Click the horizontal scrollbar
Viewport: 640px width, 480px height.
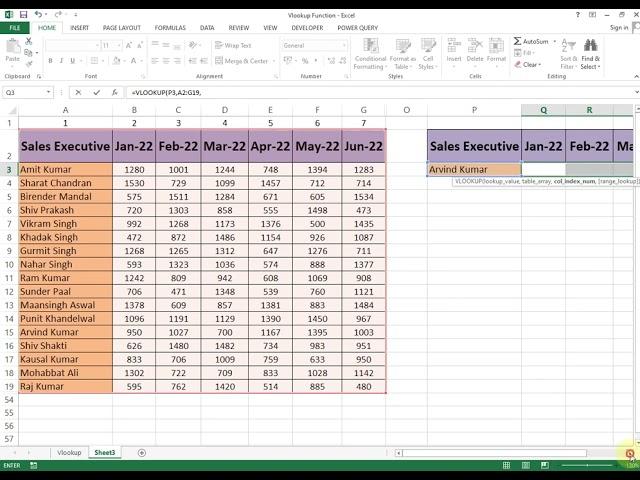point(494,453)
